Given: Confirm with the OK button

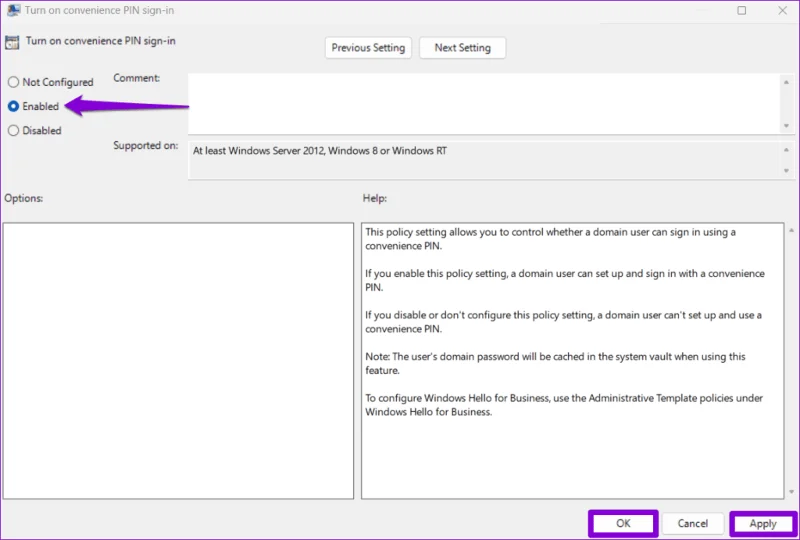Looking at the screenshot, I should pyautogui.click(x=623, y=523).
